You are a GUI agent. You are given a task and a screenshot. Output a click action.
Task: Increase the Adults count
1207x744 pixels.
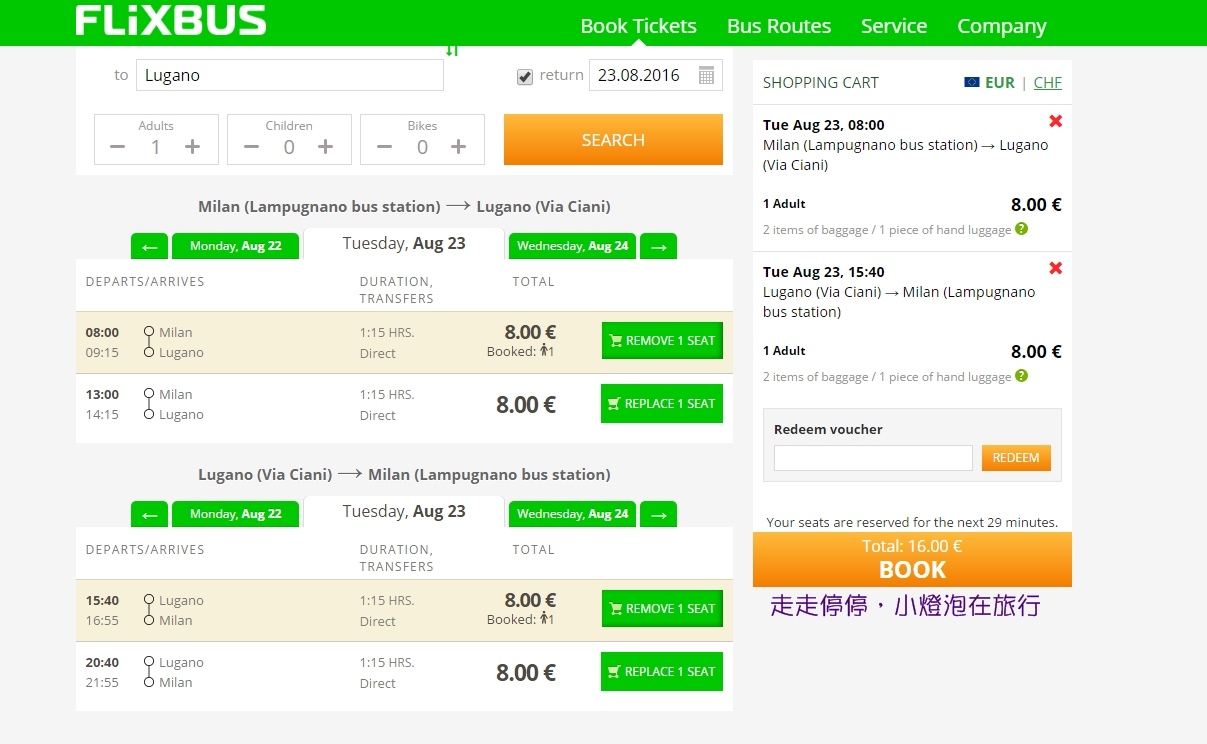[193, 147]
